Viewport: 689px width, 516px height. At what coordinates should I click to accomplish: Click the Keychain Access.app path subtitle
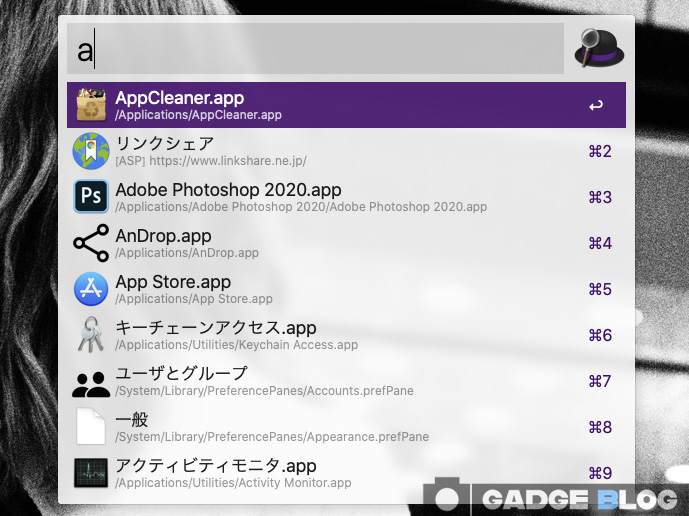click(x=236, y=345)
